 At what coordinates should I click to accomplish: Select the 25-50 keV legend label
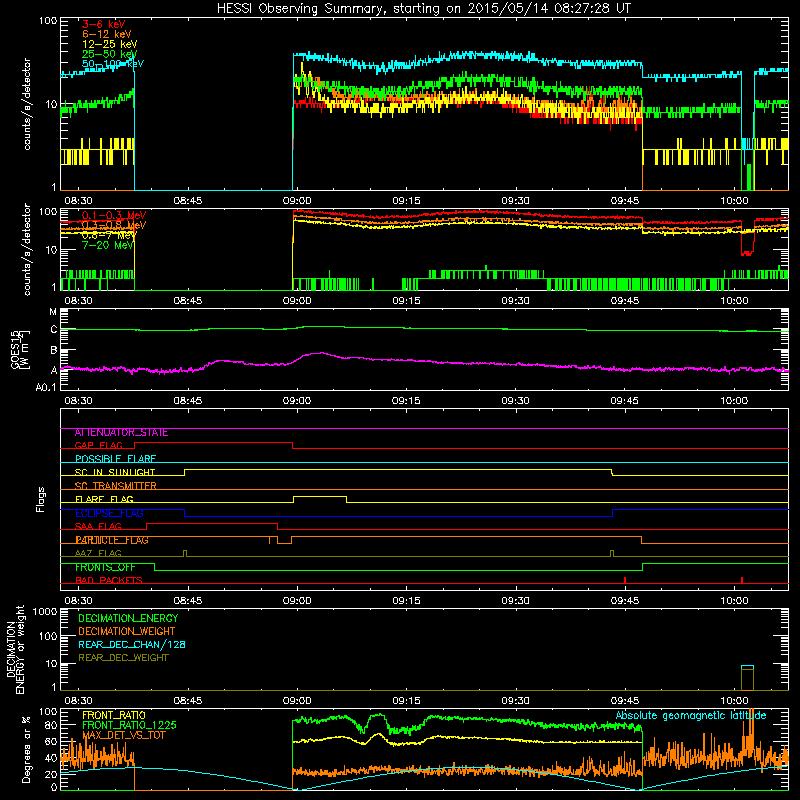point(109,54)
